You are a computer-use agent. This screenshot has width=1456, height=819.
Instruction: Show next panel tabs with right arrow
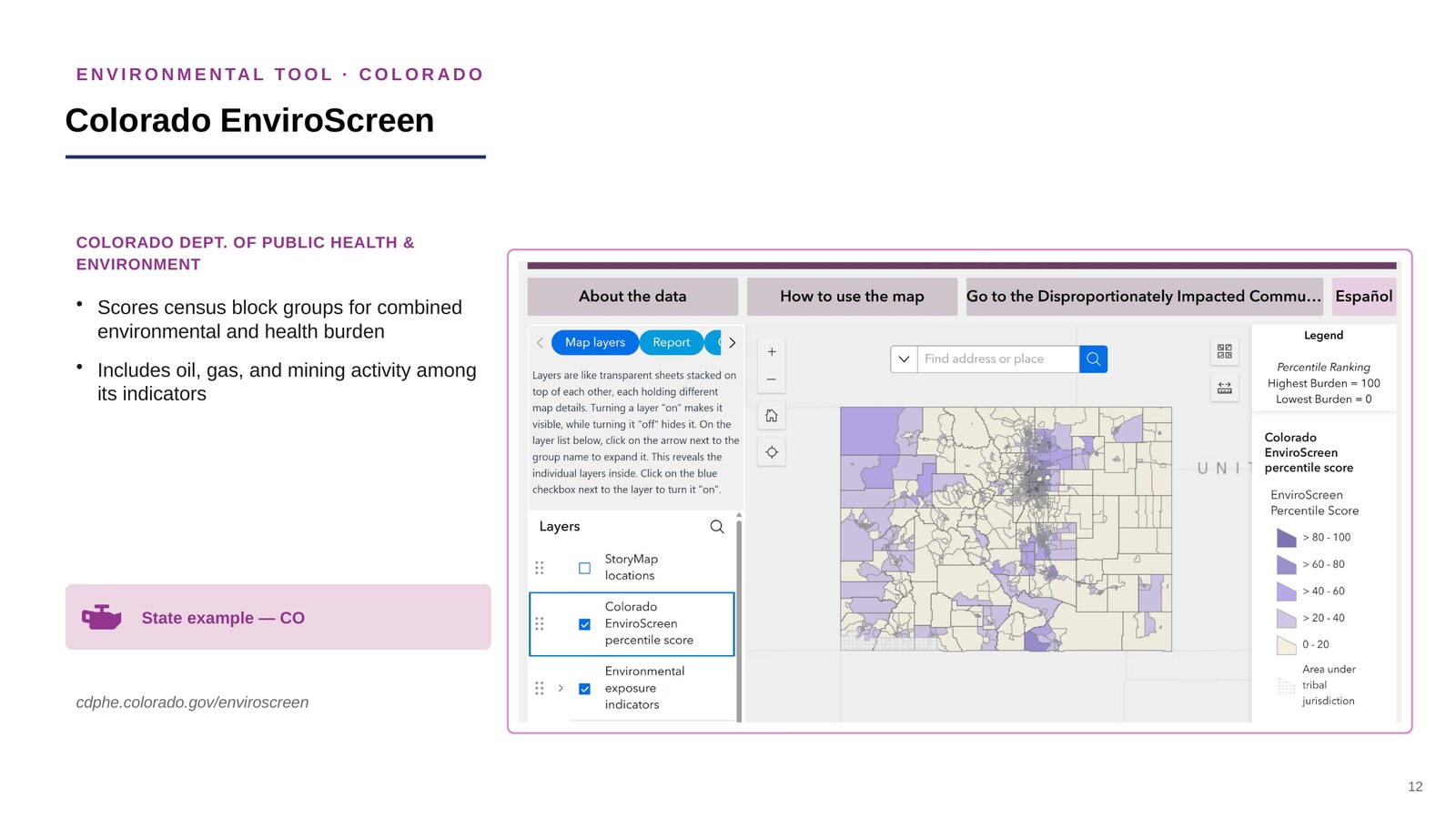tap(733, 343)
